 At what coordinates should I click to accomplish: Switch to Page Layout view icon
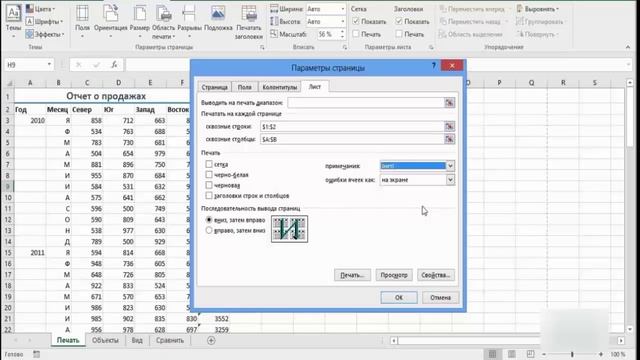[x=511, y=354]
